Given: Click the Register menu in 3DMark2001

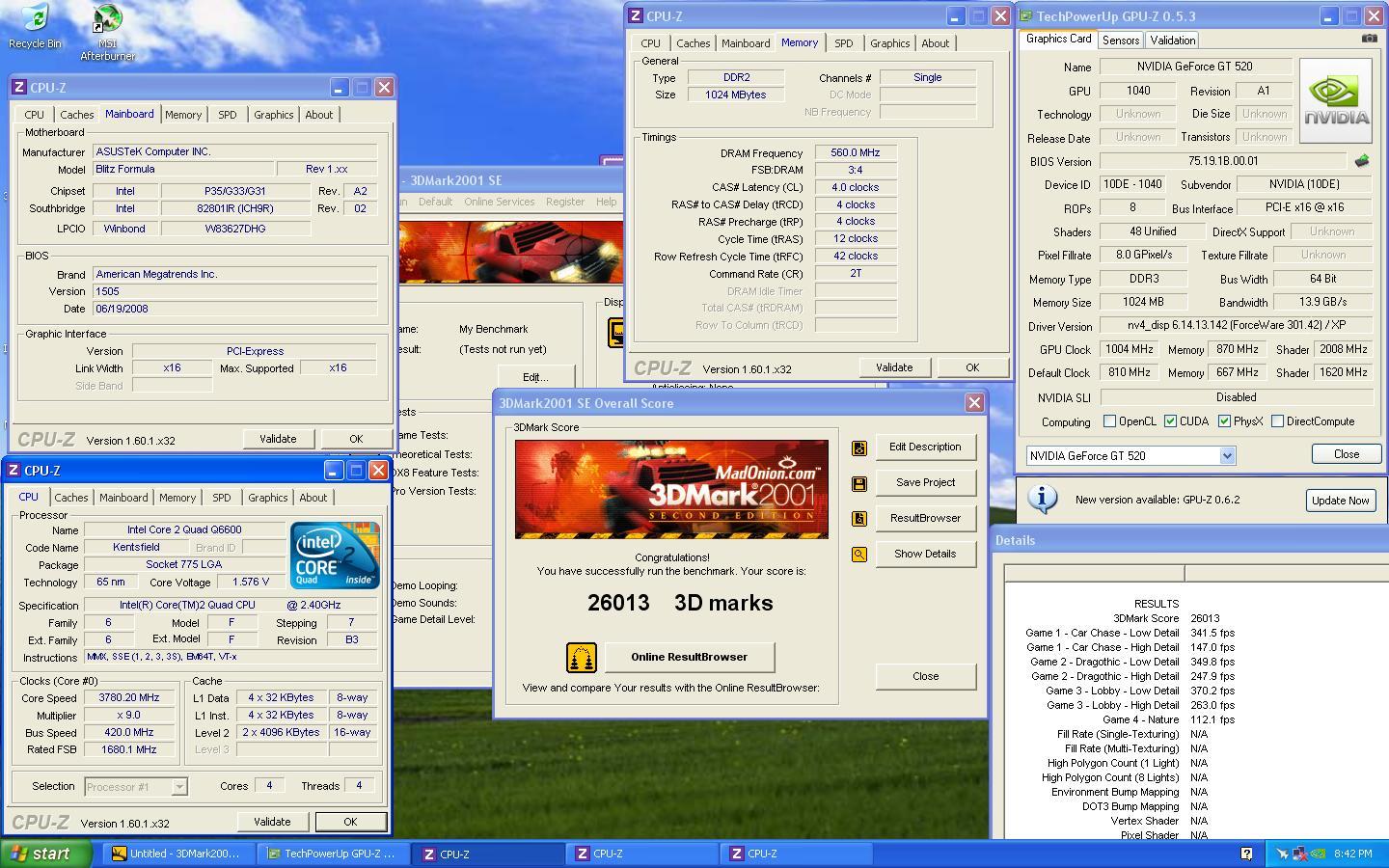Looking at the screenshot, I should (565, 202).
